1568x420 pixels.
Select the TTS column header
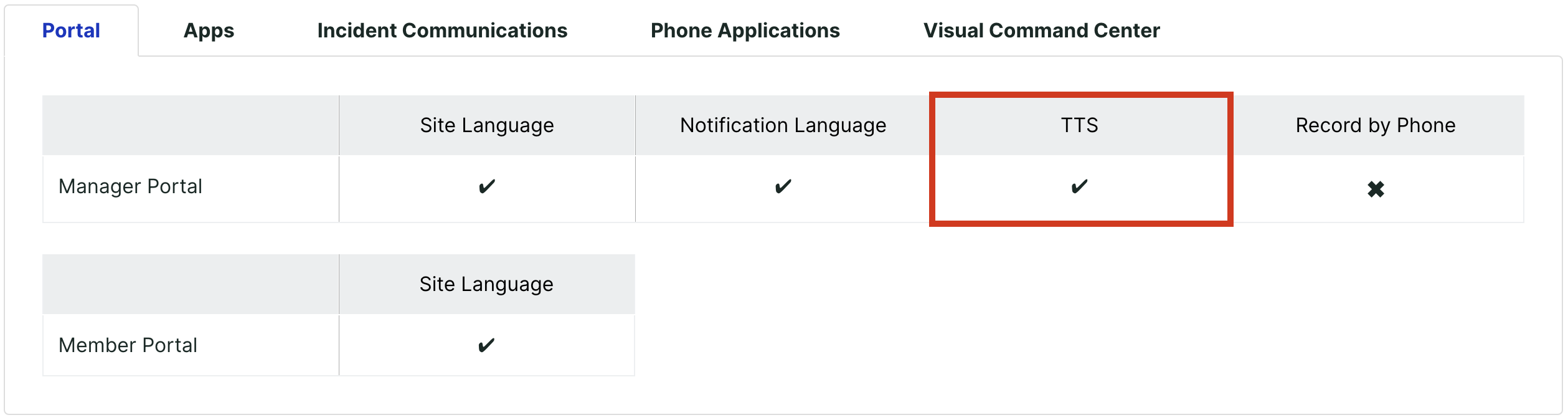click(x=1080, y=125)
